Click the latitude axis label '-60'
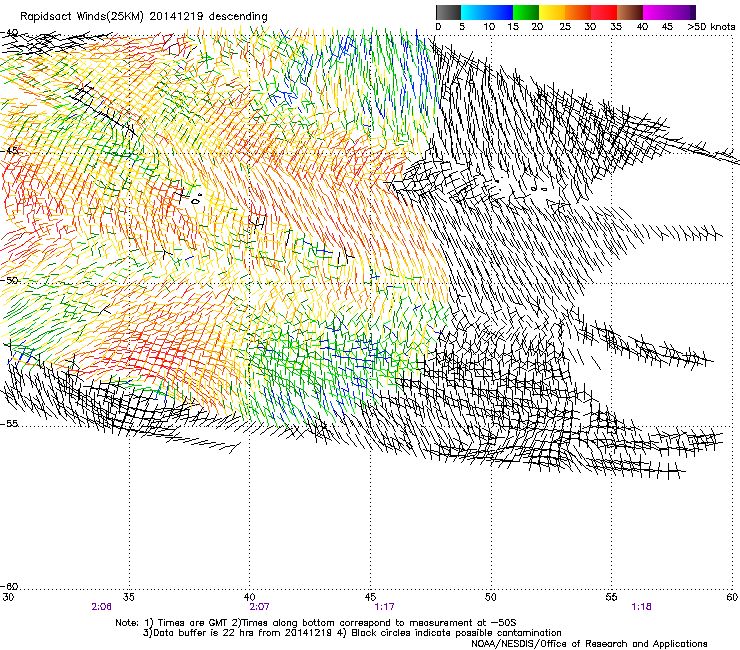This screenshot has height=650, width=740. (x=9, y=587)
